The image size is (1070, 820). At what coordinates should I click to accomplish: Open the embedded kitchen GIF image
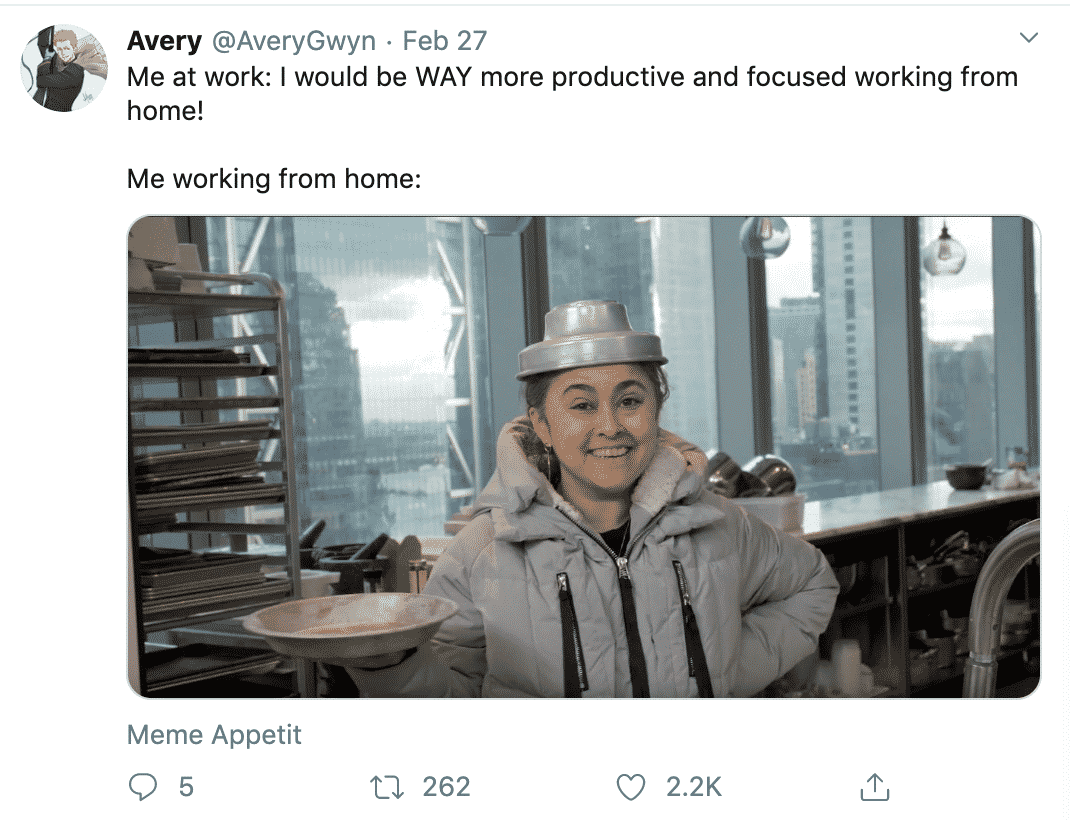coord(584,457)
